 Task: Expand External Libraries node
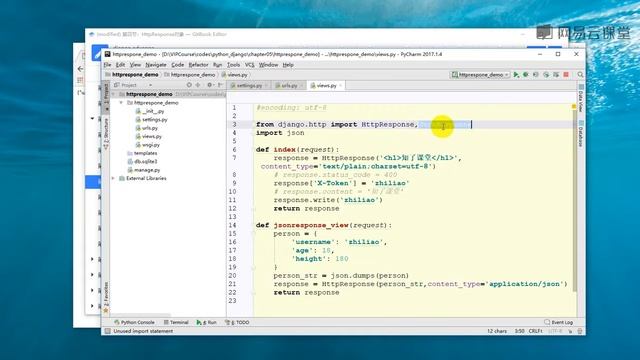point(113,178)
